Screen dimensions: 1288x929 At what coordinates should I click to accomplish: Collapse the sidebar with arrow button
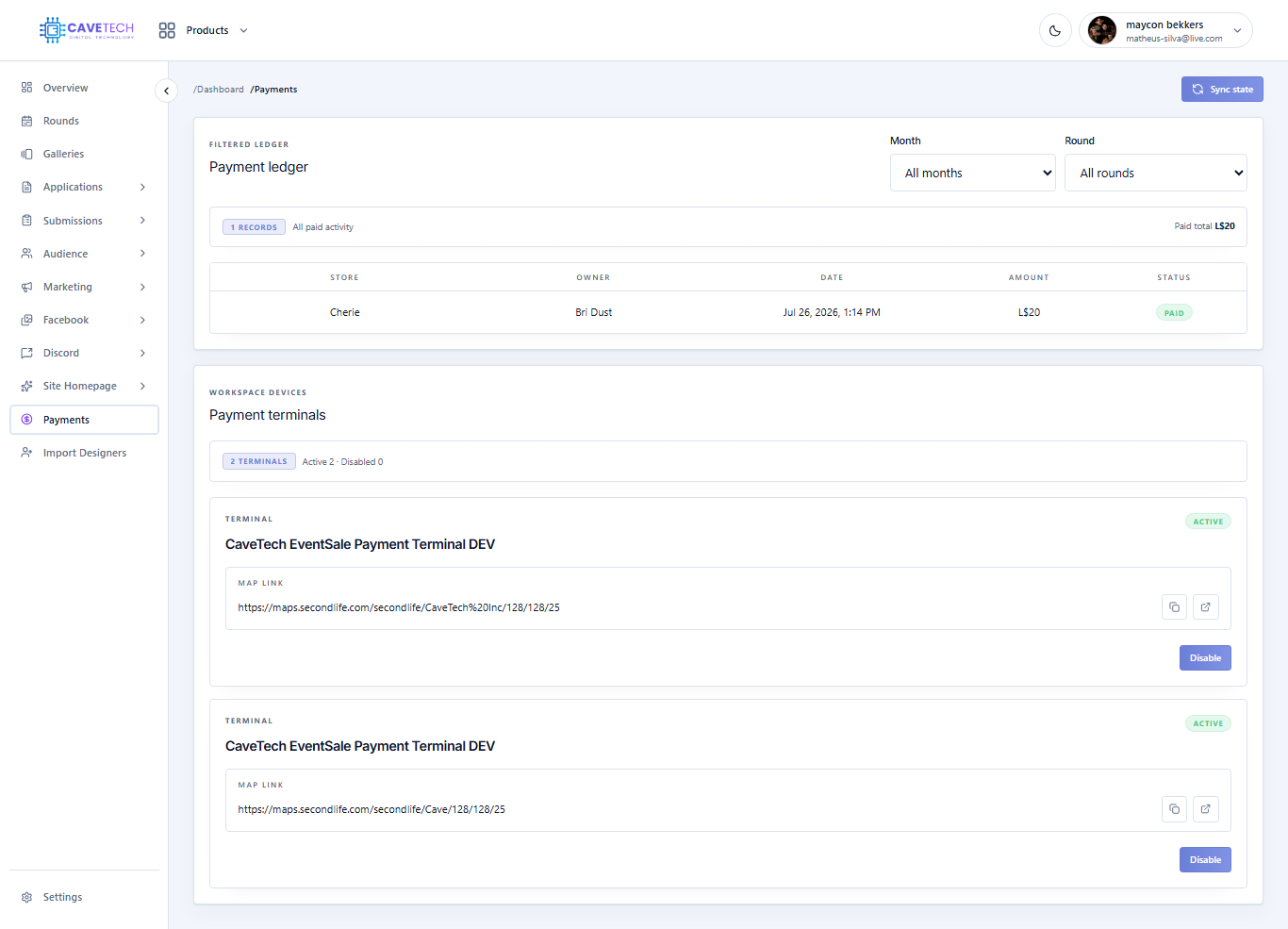(166, 91)
